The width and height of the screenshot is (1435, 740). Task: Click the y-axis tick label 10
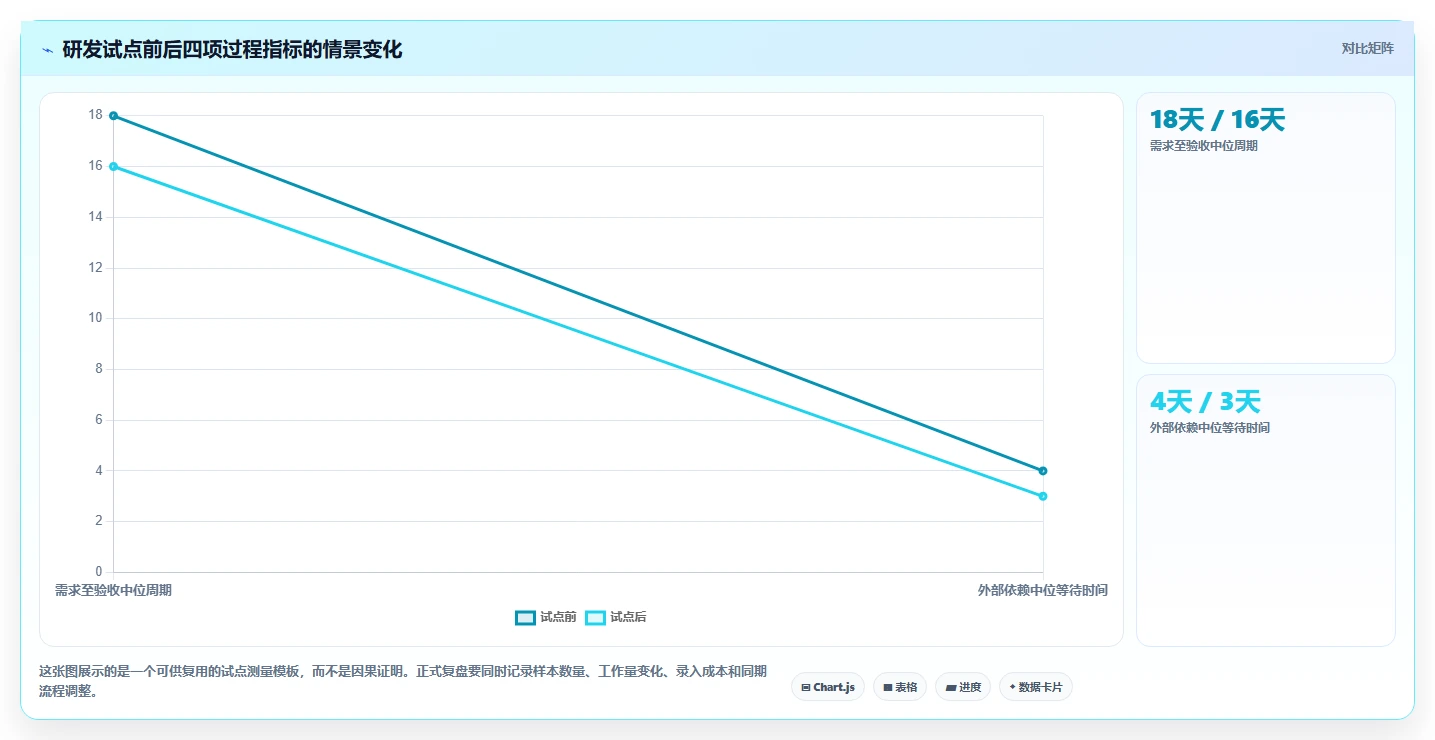(x=96, y=318)
